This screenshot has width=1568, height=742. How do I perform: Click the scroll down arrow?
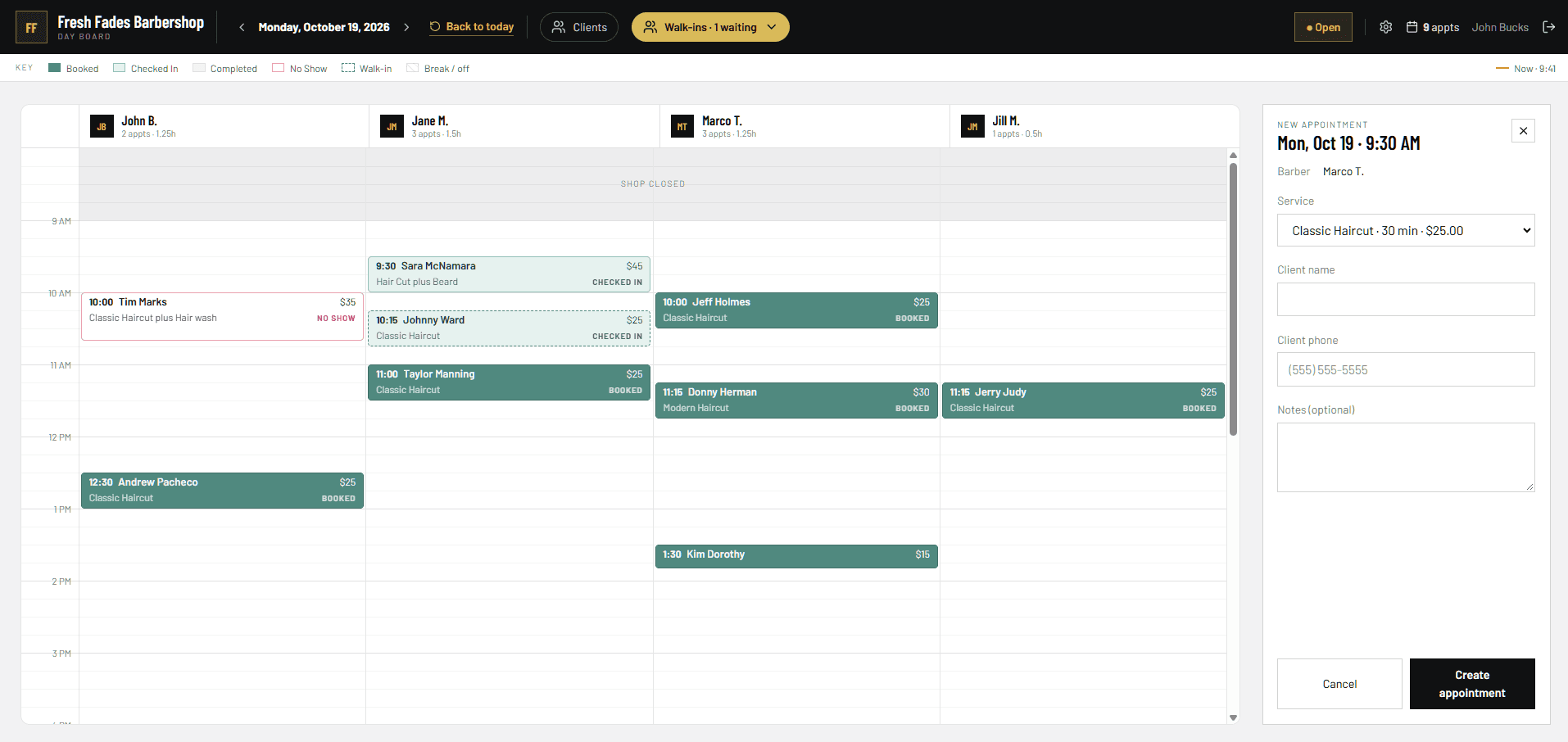click(1233, 717)
